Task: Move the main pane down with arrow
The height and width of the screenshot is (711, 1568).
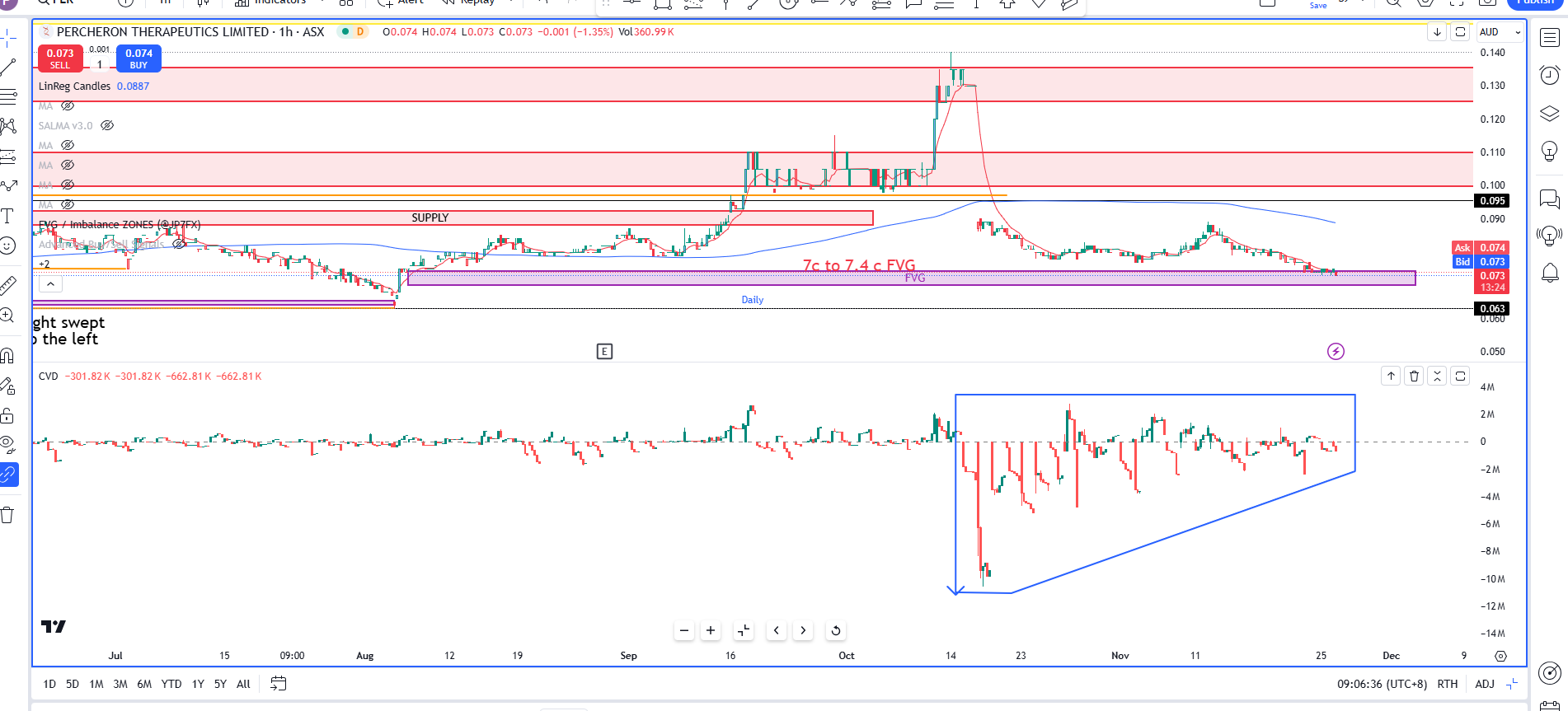Action: (1437, 32)
